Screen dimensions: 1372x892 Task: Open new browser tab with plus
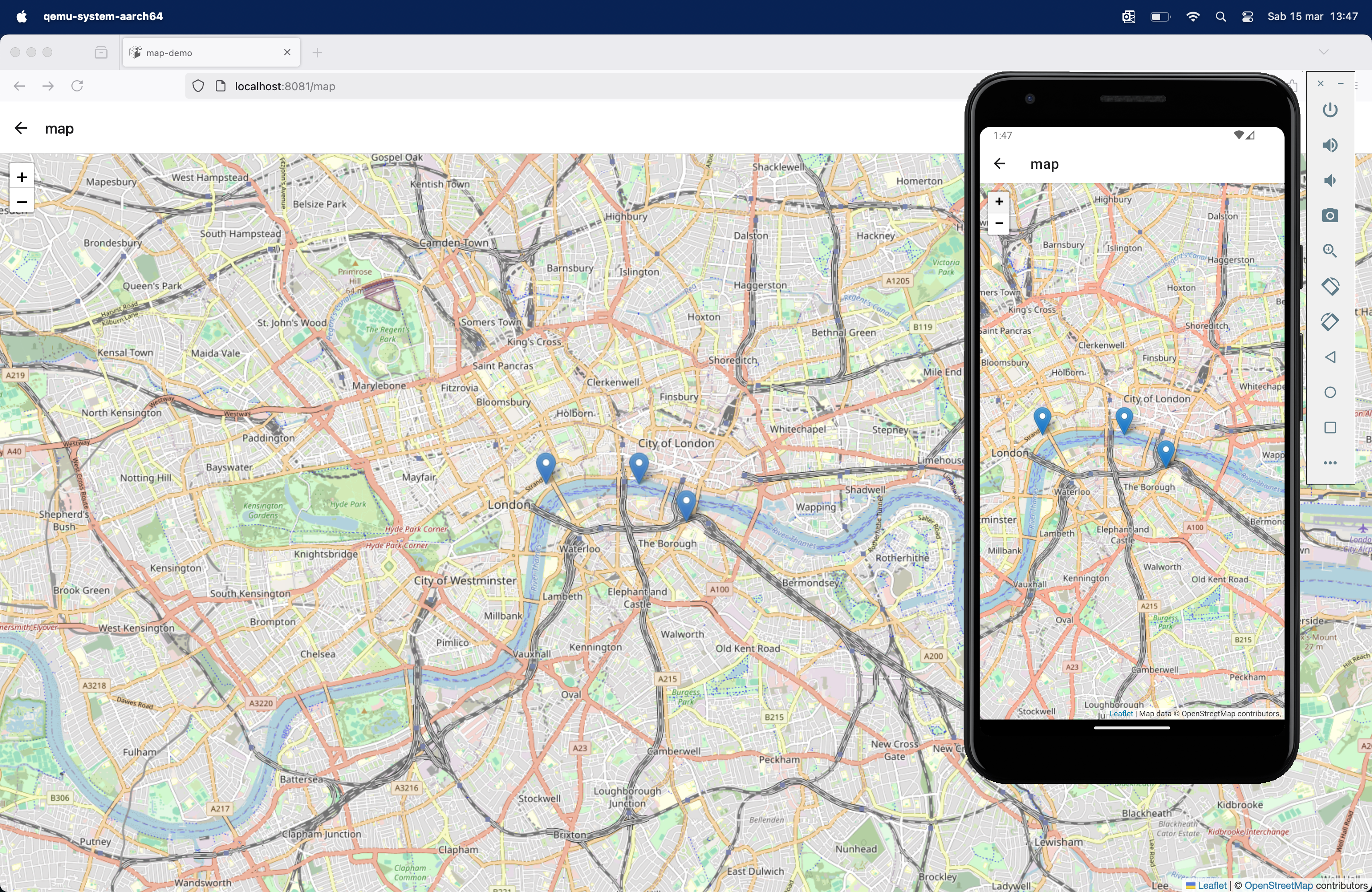pyautogui.click(x=317, y=53)
